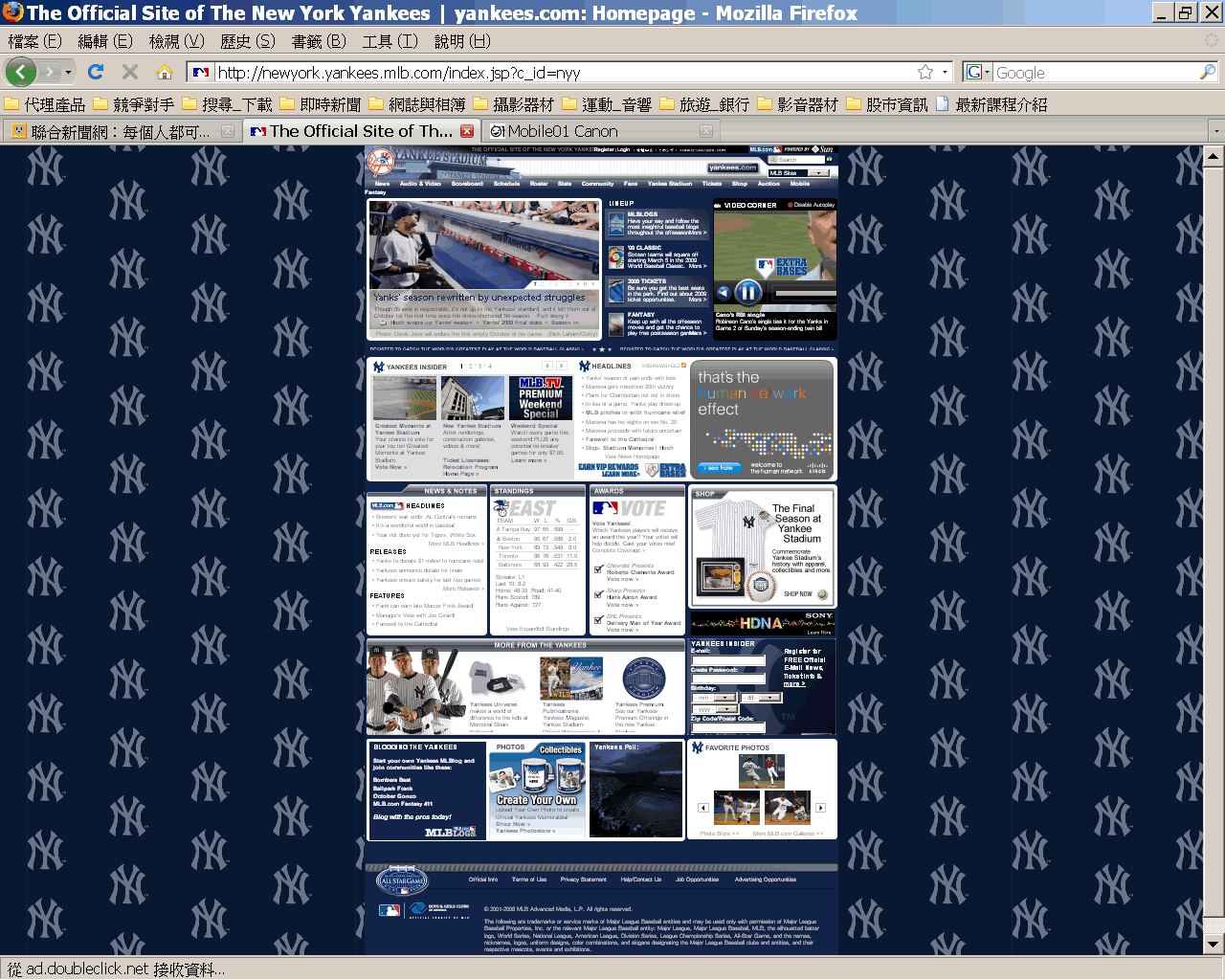Show next Favorite Photos with right arrow
The height and width of the screenshot is (980, 1225).
coord(820,808)
